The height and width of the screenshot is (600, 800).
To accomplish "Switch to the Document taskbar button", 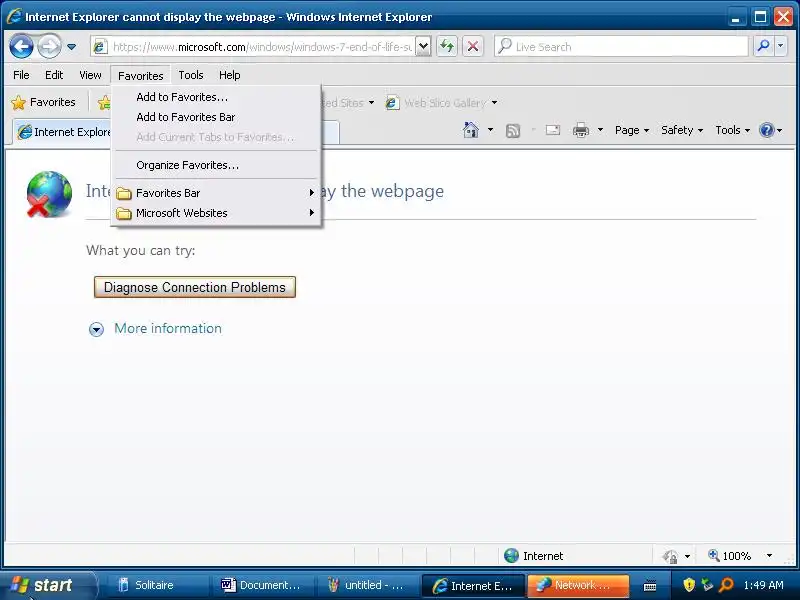I will [x=264, y=585].
